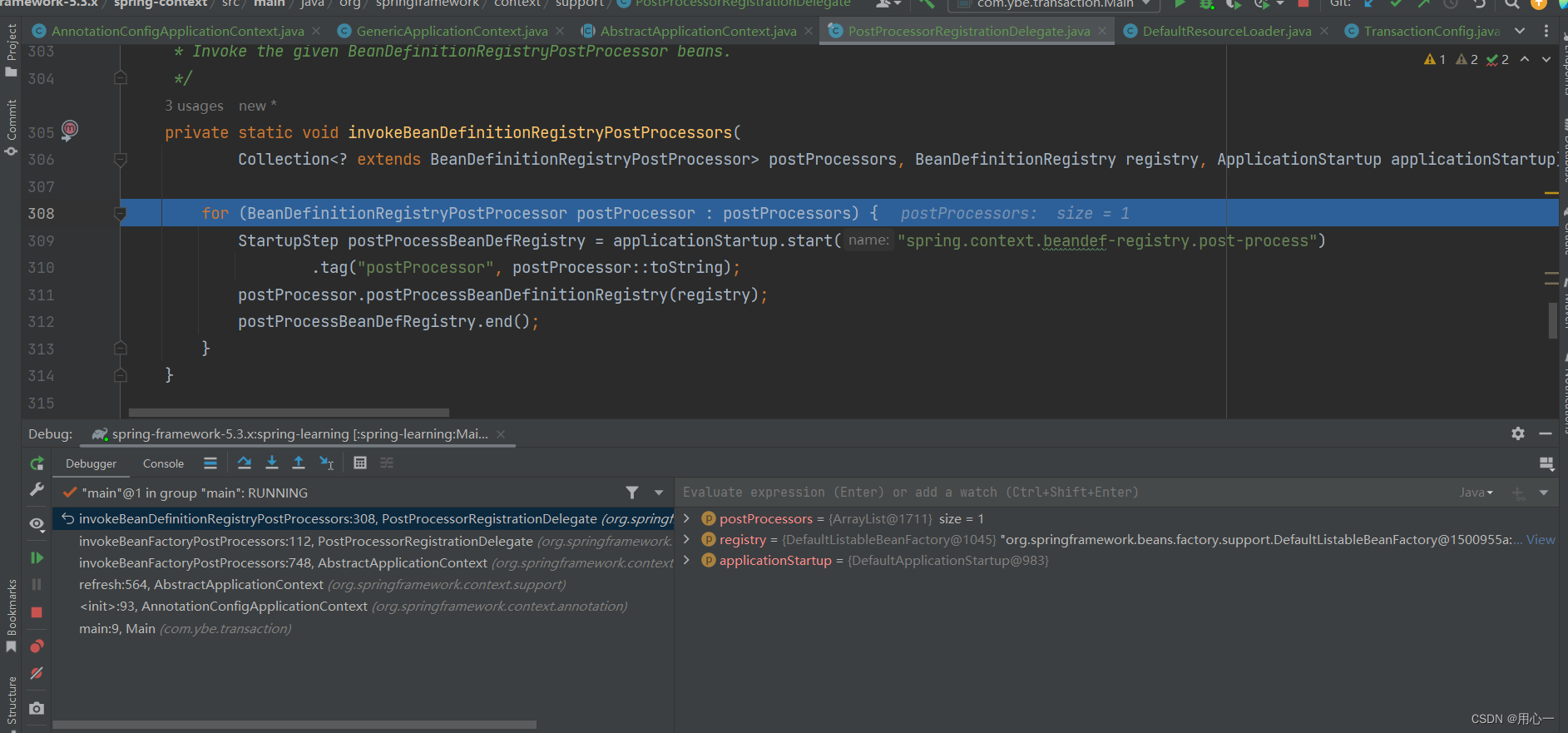Image resolution: width=1568 pixels, height=733 pixels.
Task: Open editor tabs more options menu
Action: pyautogui.click(x=1546, y=31)
